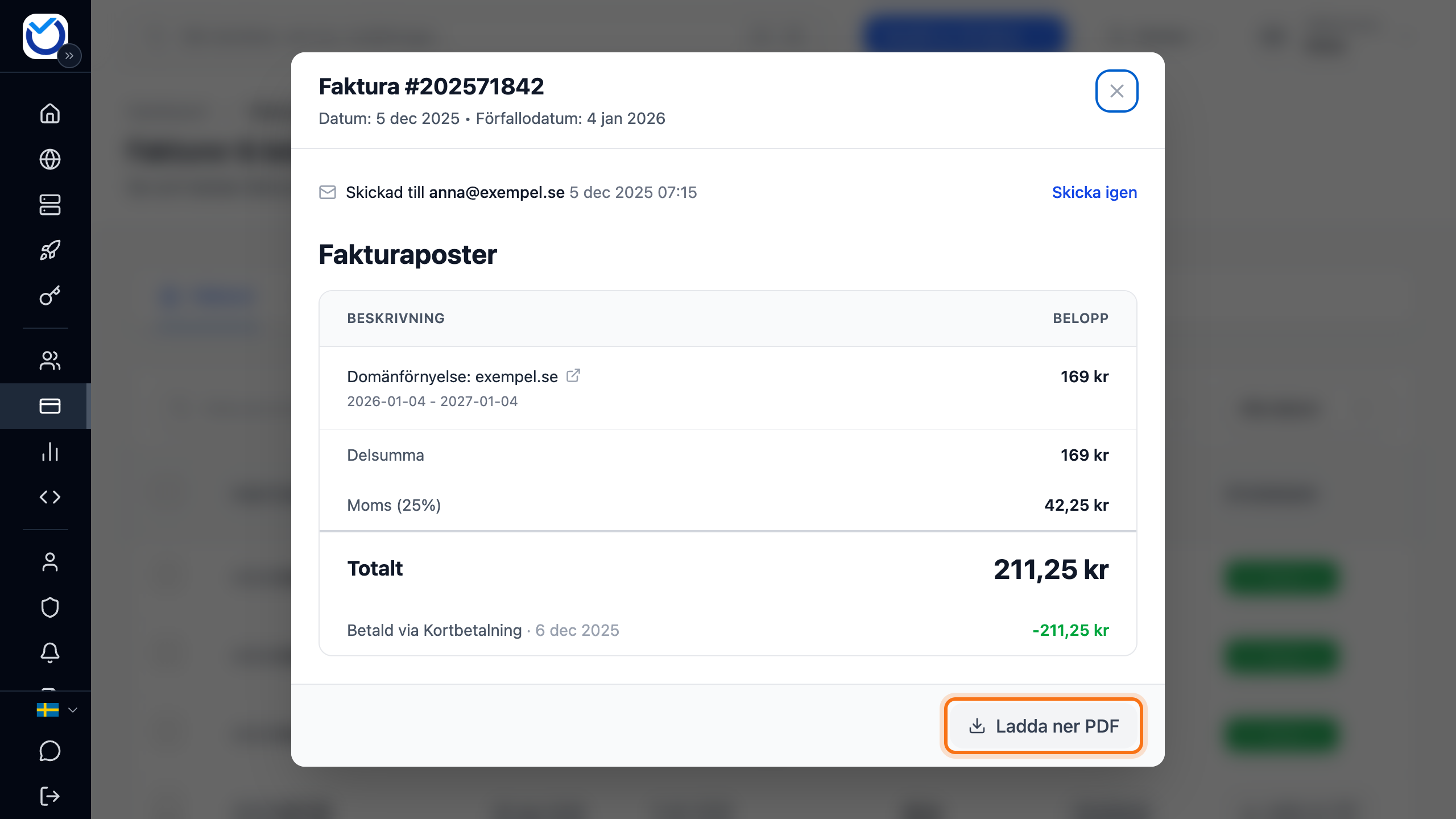Open the Domains globe icon in the sidebar
Image resolution: width=1456 pixels, height=819 pixels.
point(50,159)
